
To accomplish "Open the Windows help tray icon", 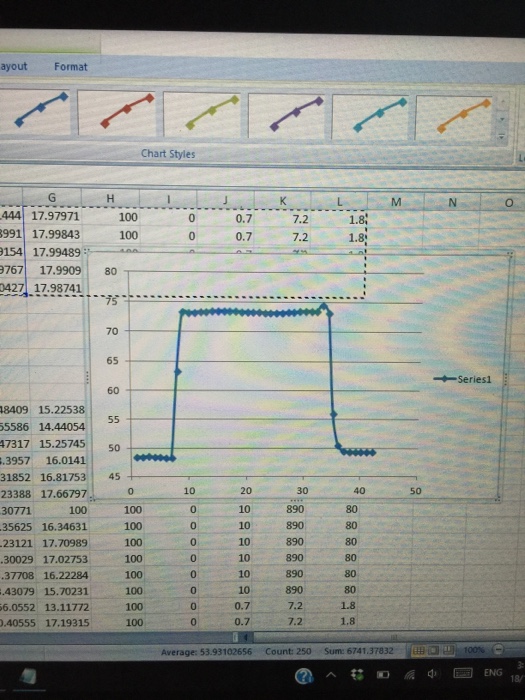I will tap(304, 676).
